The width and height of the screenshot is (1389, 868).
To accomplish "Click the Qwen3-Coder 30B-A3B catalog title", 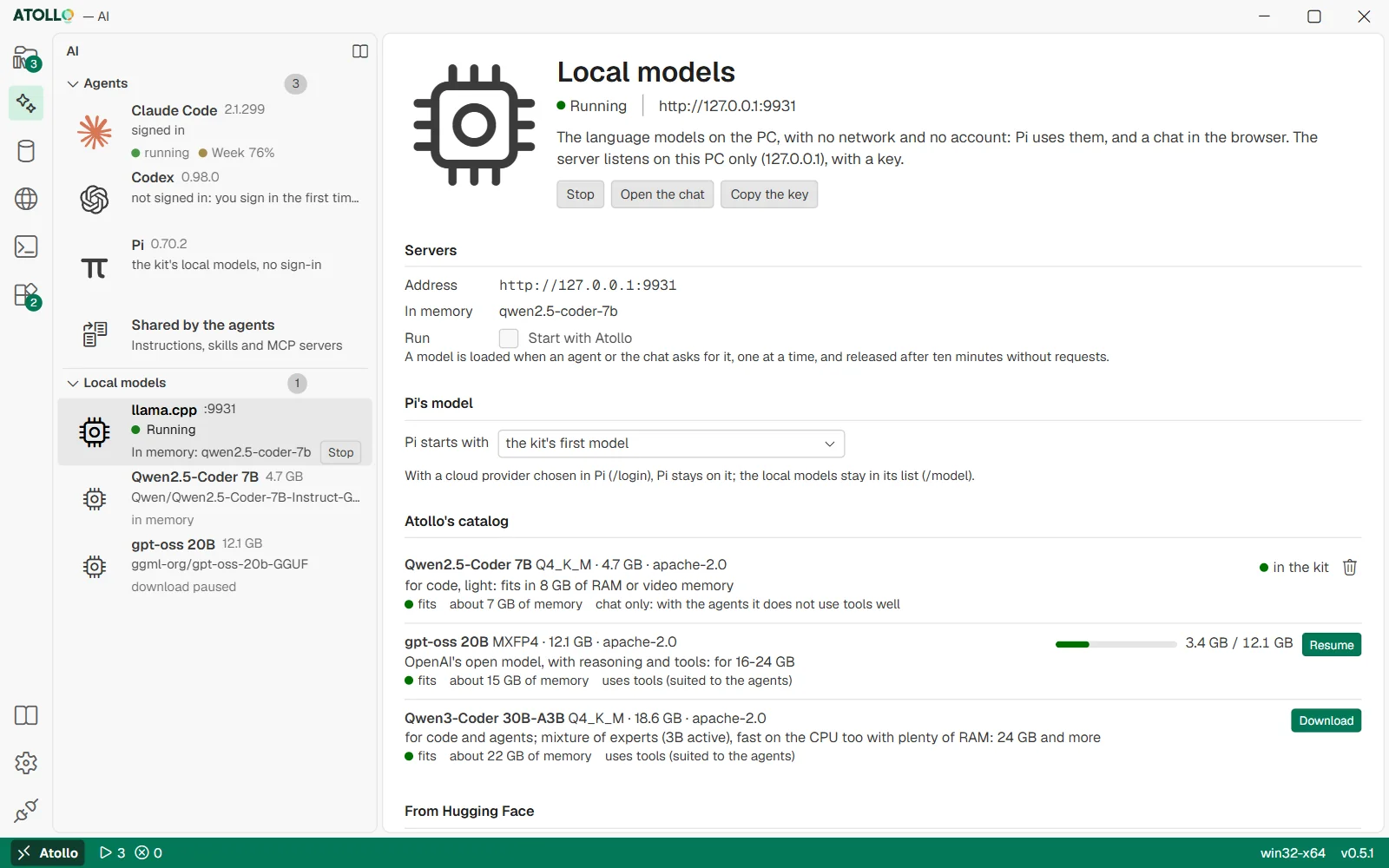I will [x=484, y=719].
